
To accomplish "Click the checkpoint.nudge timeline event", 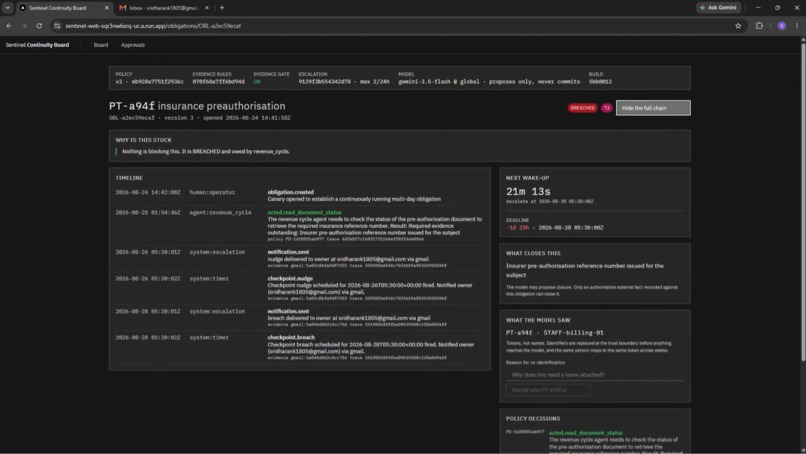I will (290, 279).
